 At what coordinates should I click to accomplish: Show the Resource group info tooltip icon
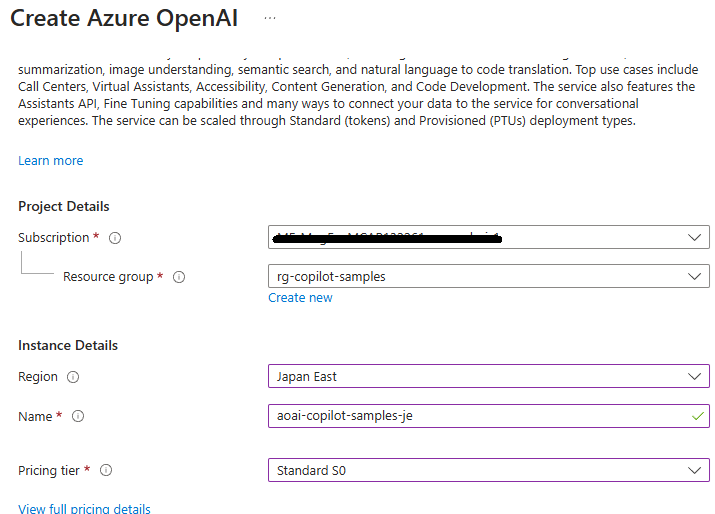pos(180,277)
